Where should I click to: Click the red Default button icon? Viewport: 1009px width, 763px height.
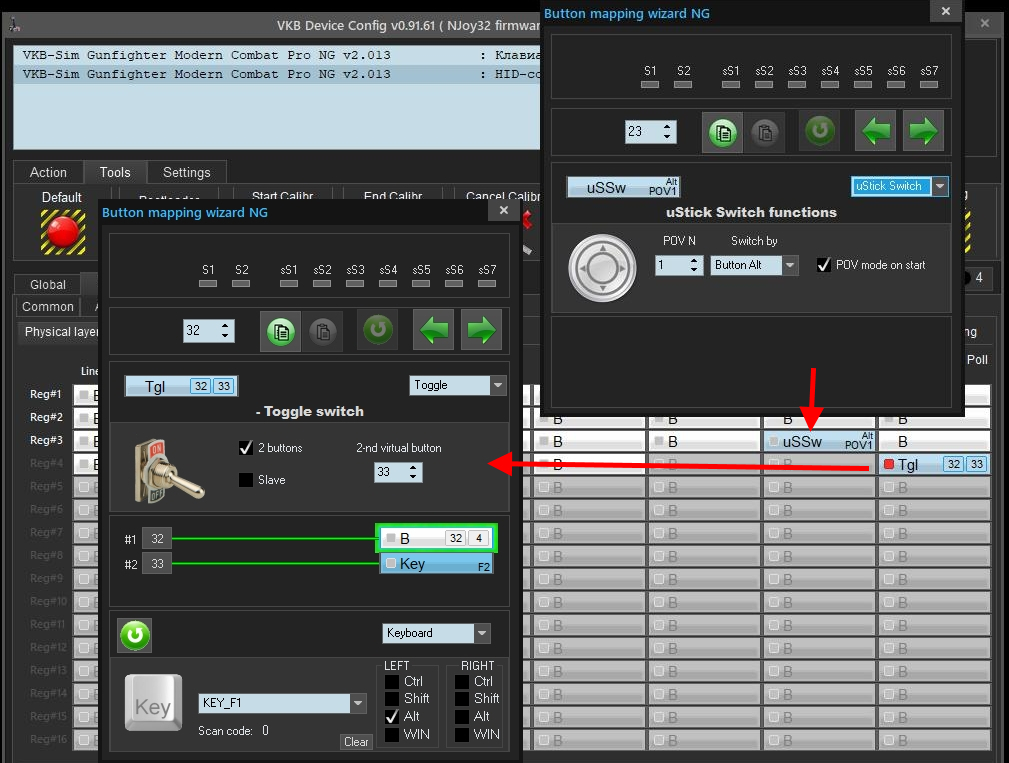click(63, 232)
